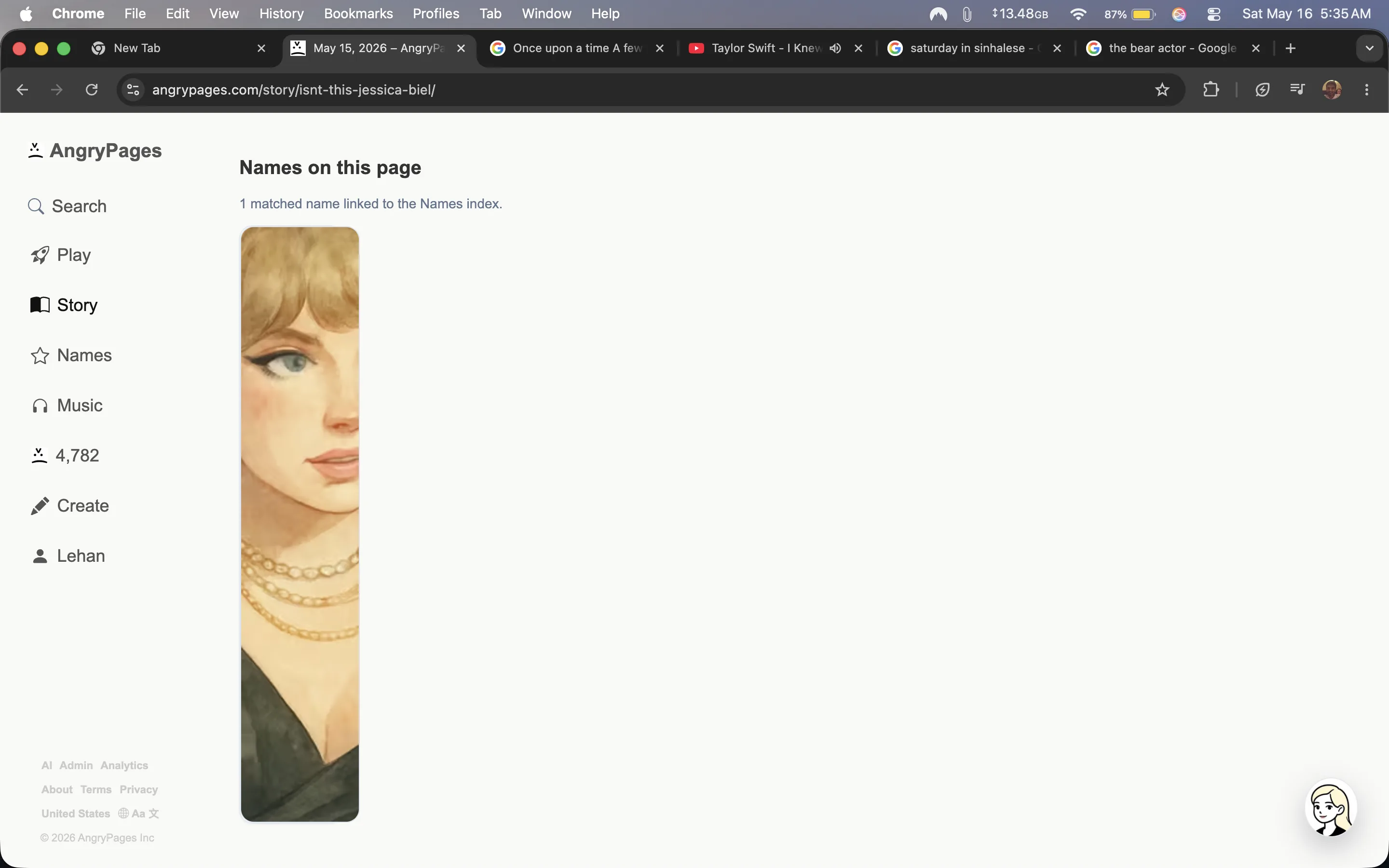Close the New Tab tab

[261, 48]
